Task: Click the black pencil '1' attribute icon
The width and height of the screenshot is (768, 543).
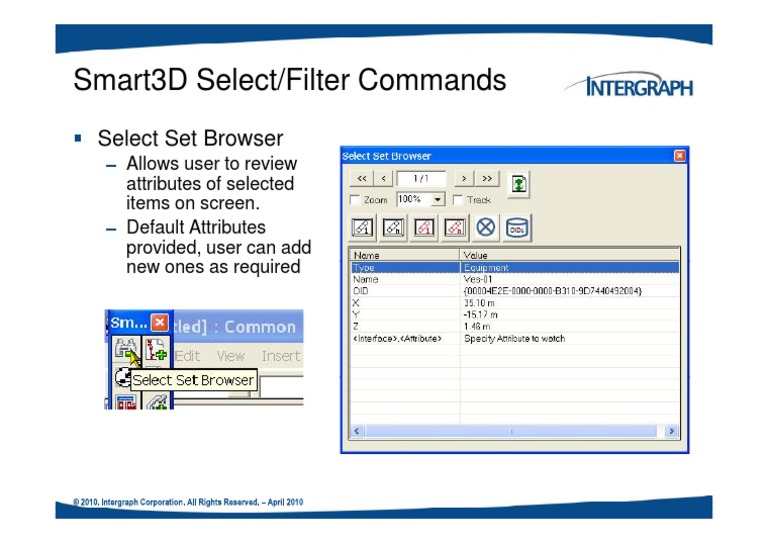Action: (x=362, y=228)
